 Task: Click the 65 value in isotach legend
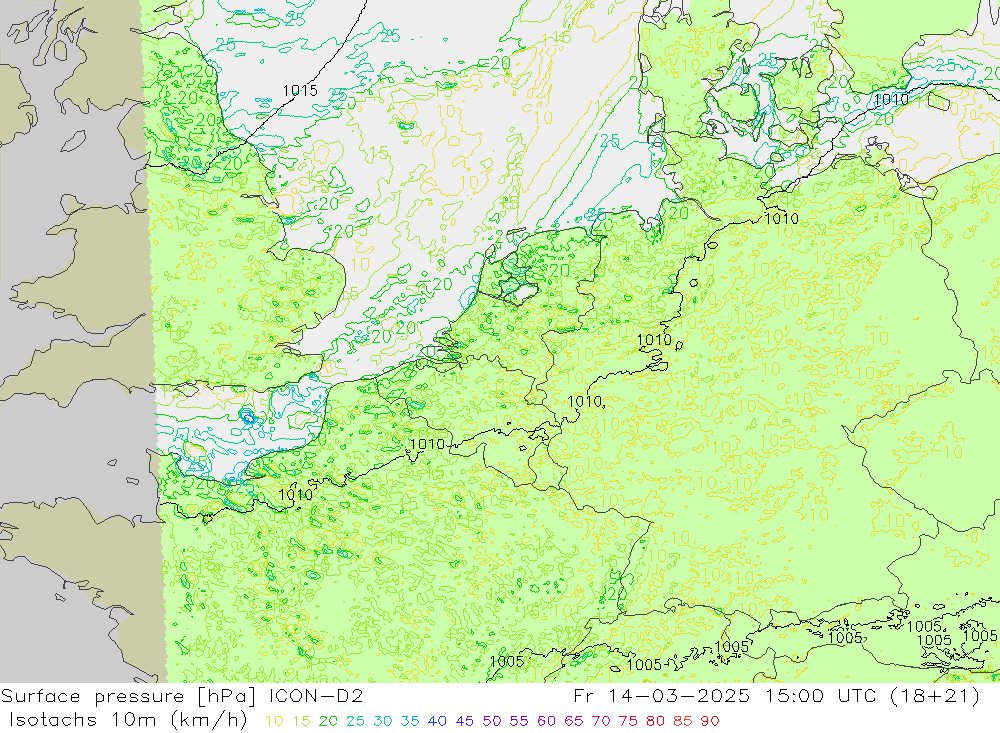tap(573, 722)
